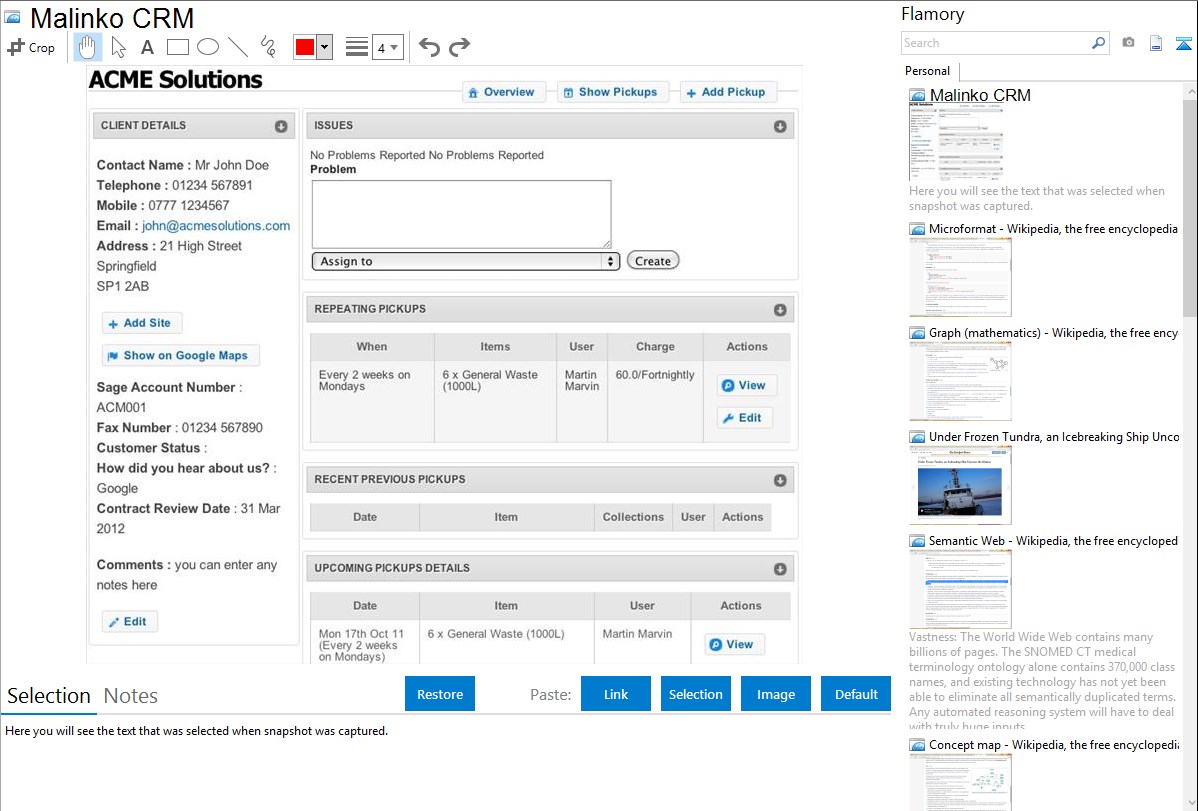Click the Restore button
Screen dimensions: 1198x811
click(440, 694)
